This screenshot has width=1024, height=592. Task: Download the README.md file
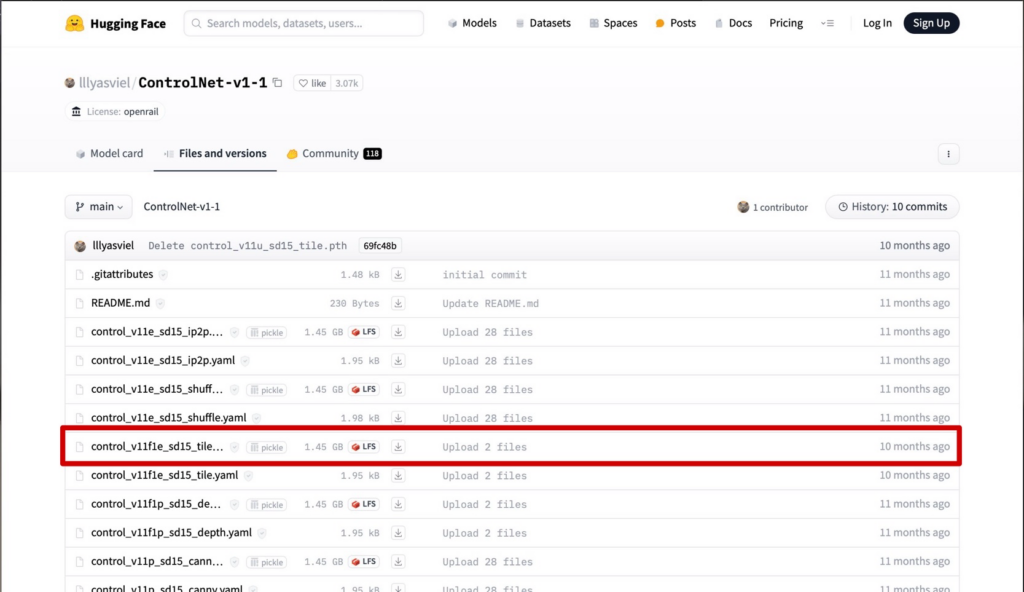pyautogui.click(x=398, y=303)
